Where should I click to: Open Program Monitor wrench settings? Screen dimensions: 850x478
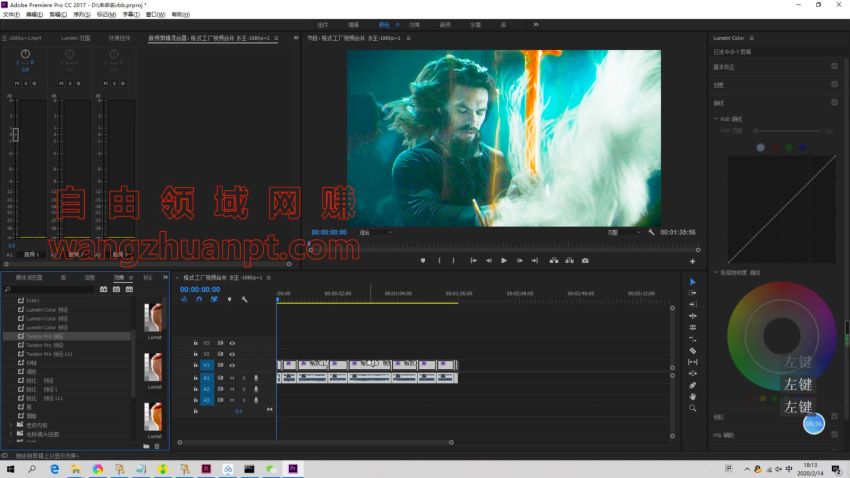[651, 232]
